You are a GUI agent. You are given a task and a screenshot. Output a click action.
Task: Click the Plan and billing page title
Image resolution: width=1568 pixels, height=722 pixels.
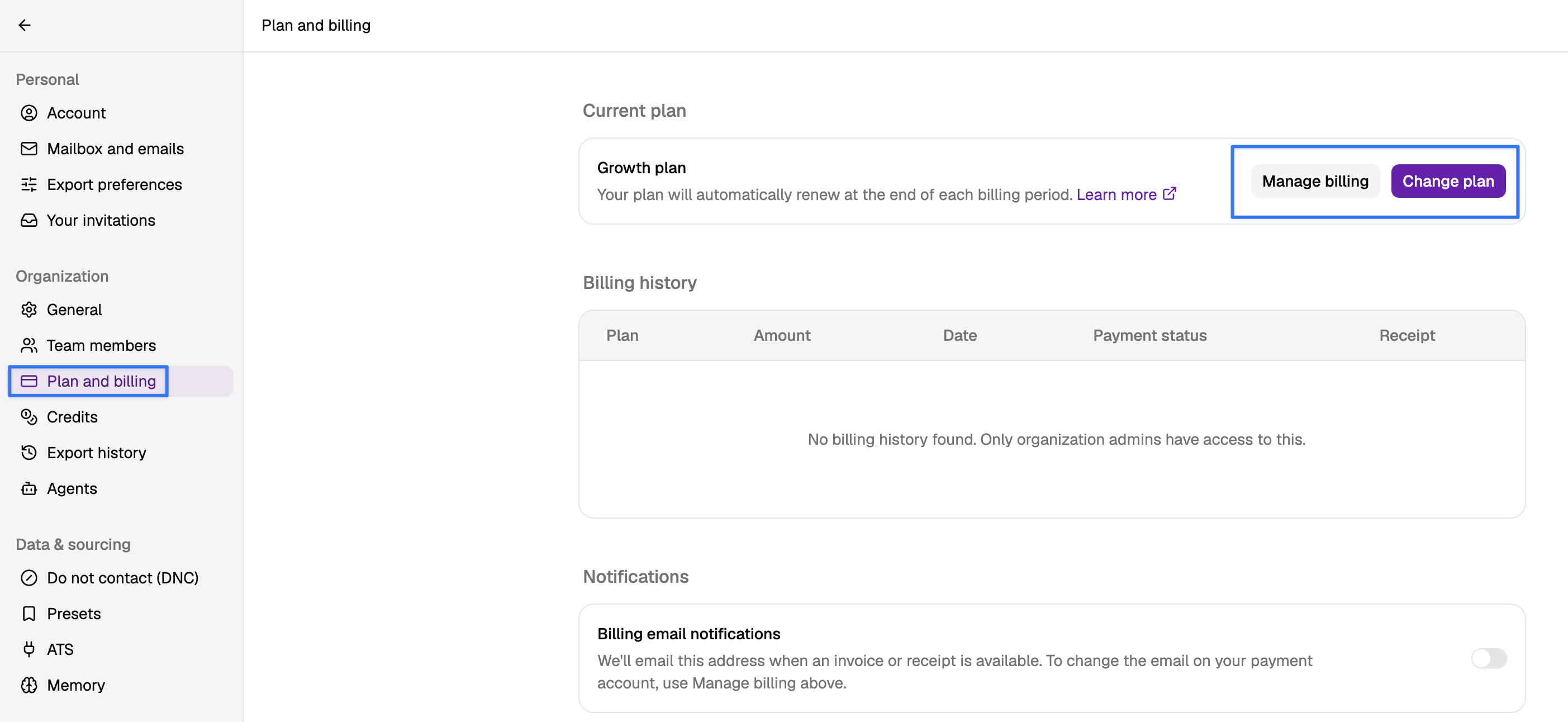316,25
